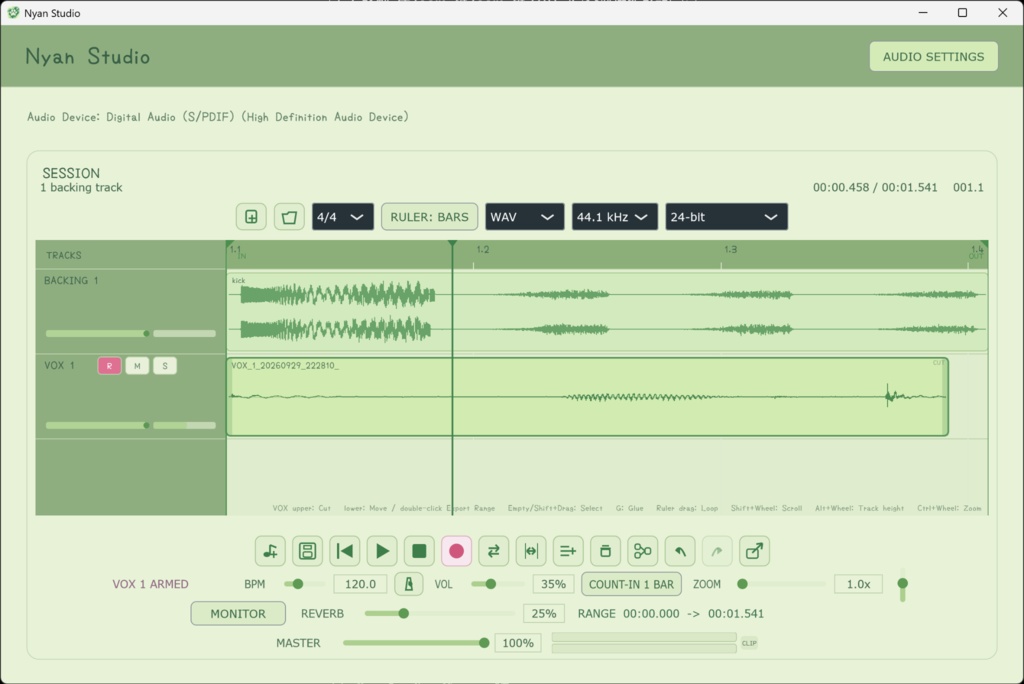Screen dimensions: 1024x684
Task: Click the BPM value field showing 120.0
Action: click(360, 584)
